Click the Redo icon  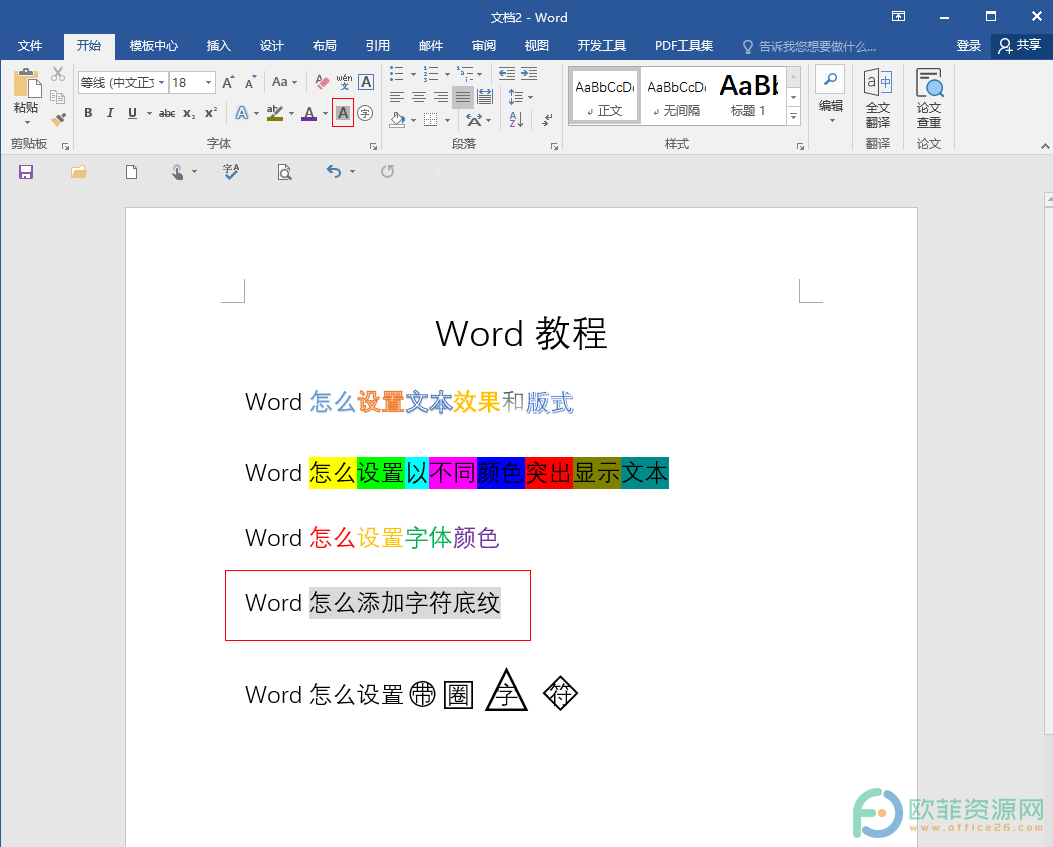[x=387, y=172]
